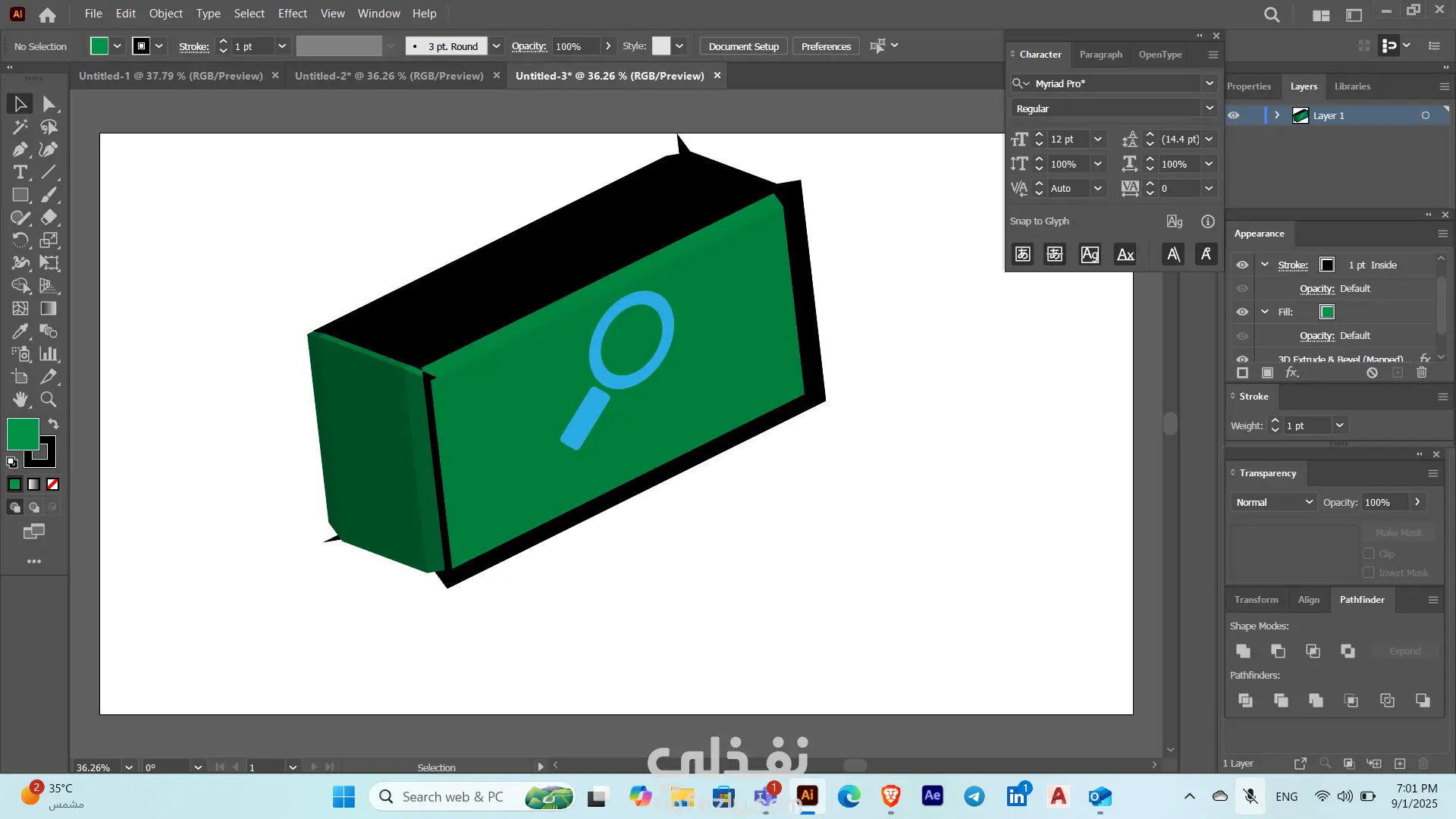Viewport: 1456px width, 819px height.
Task: Click the Document Setup button
Action: pos(743,46)
